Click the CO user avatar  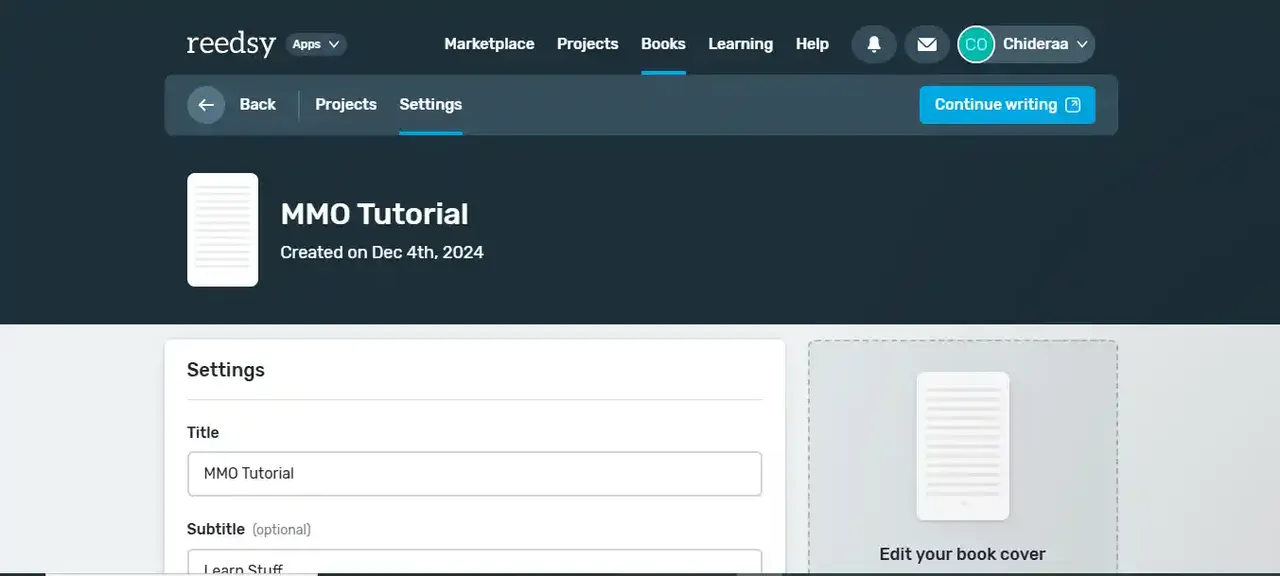976,44
